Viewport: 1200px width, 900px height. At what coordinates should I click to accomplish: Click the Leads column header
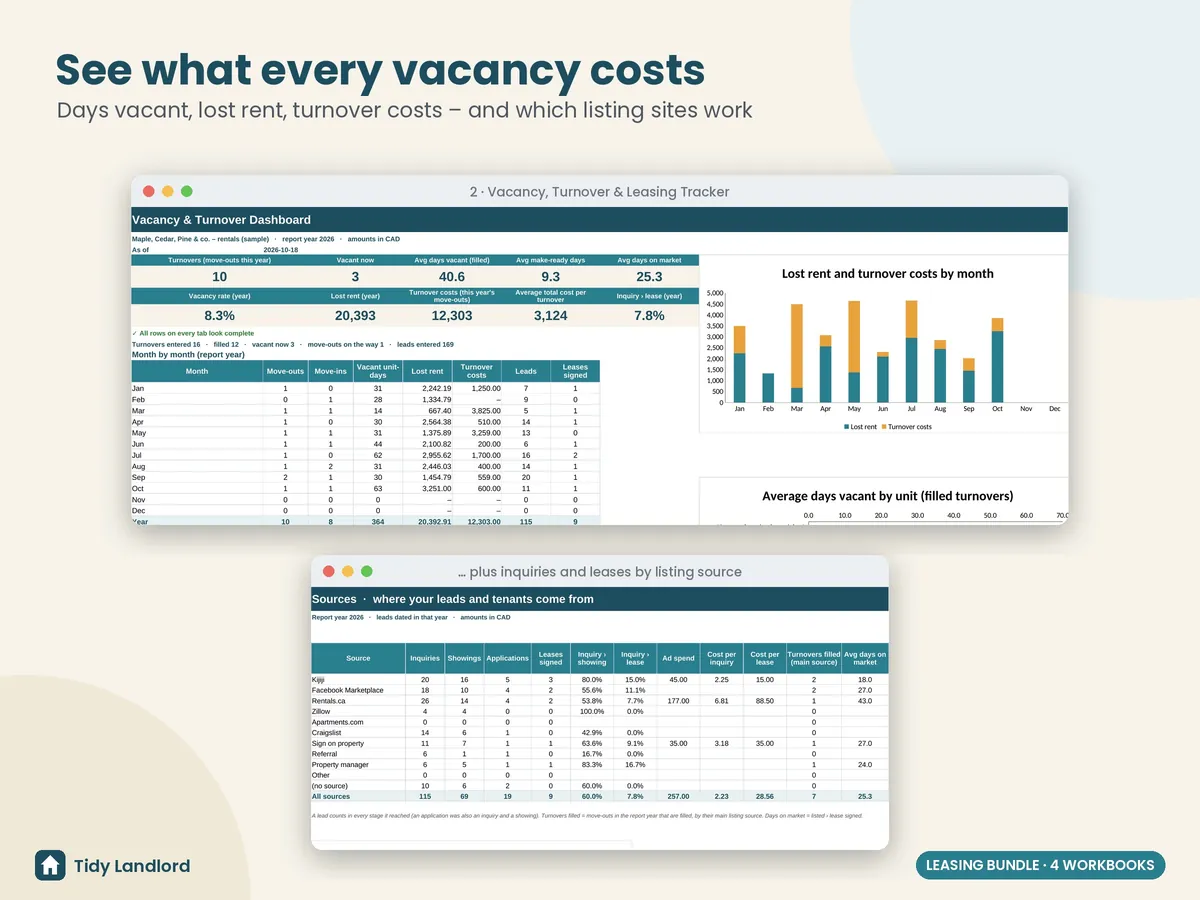526,371
